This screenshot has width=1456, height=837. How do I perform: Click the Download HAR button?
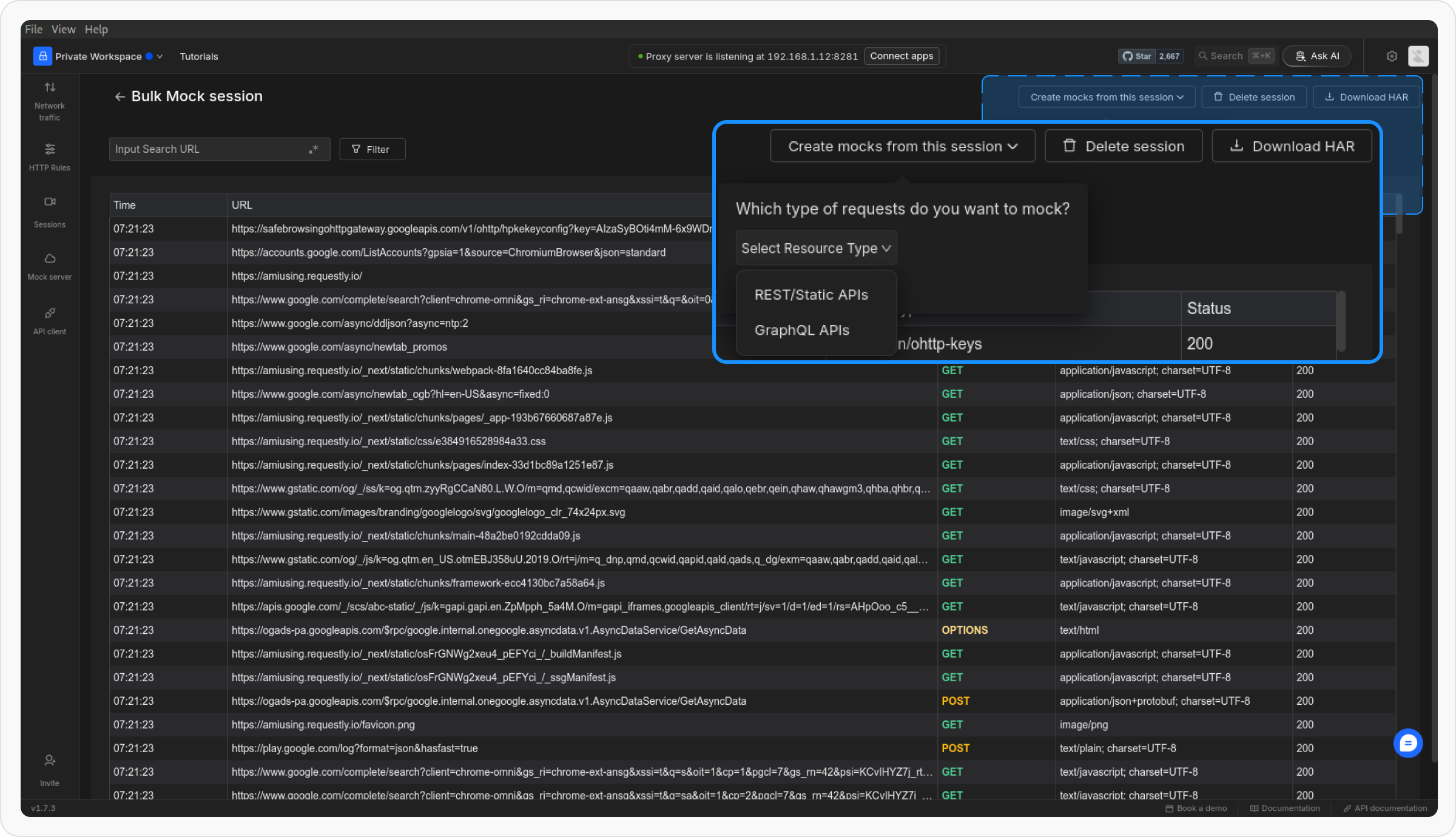pyautogui.click(x=1291, y=146)
